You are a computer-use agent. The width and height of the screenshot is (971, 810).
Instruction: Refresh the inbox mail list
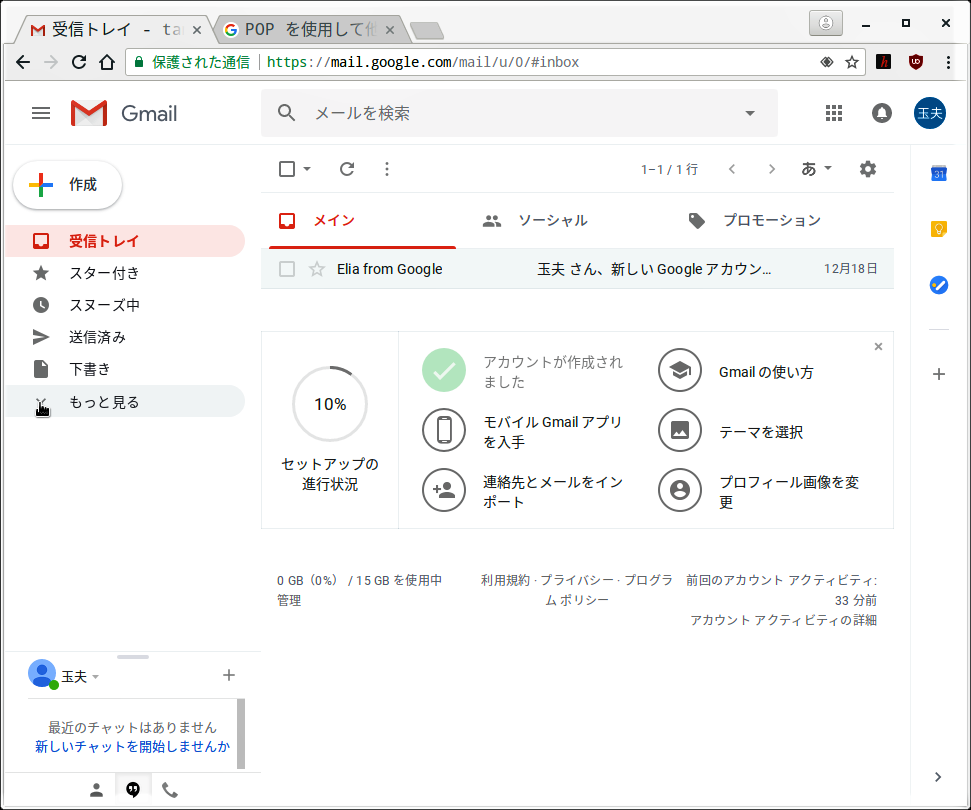pyautogui.click(x=347, y=169)
